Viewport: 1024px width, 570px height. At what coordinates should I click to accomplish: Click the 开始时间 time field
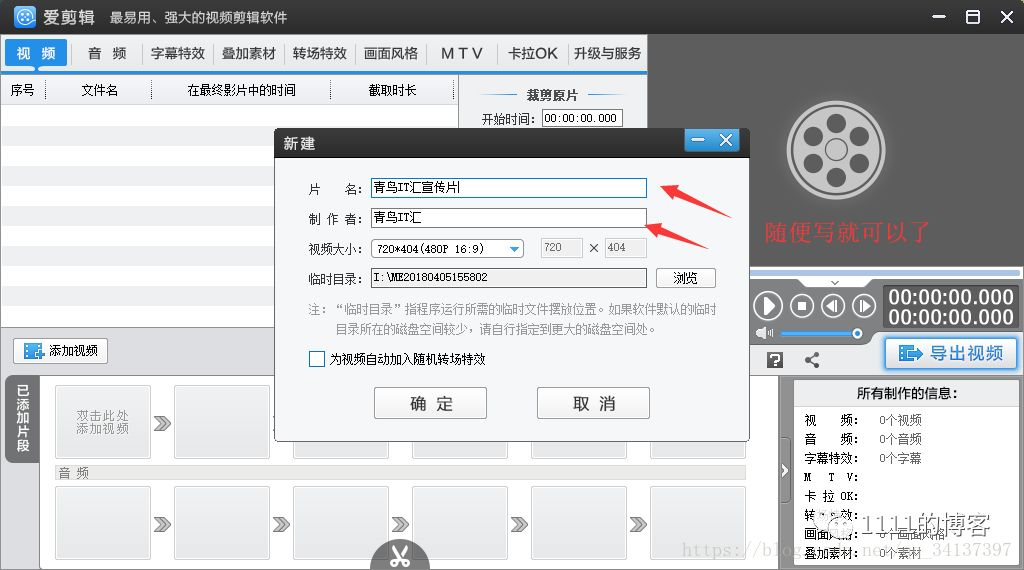(583, 118)
